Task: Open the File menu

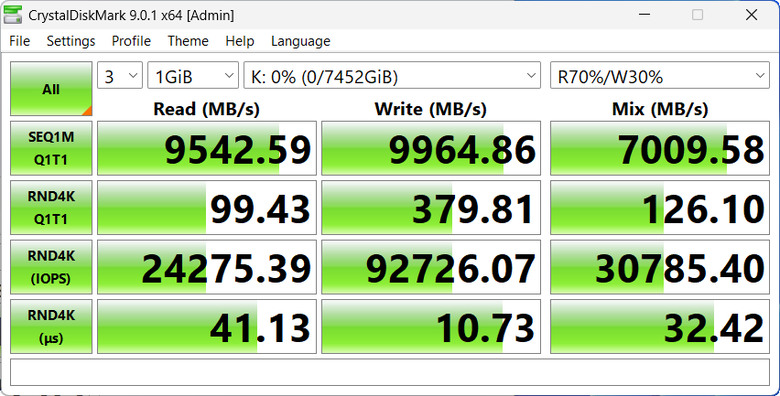Action: pyautogui.click(x=20, y=41)
